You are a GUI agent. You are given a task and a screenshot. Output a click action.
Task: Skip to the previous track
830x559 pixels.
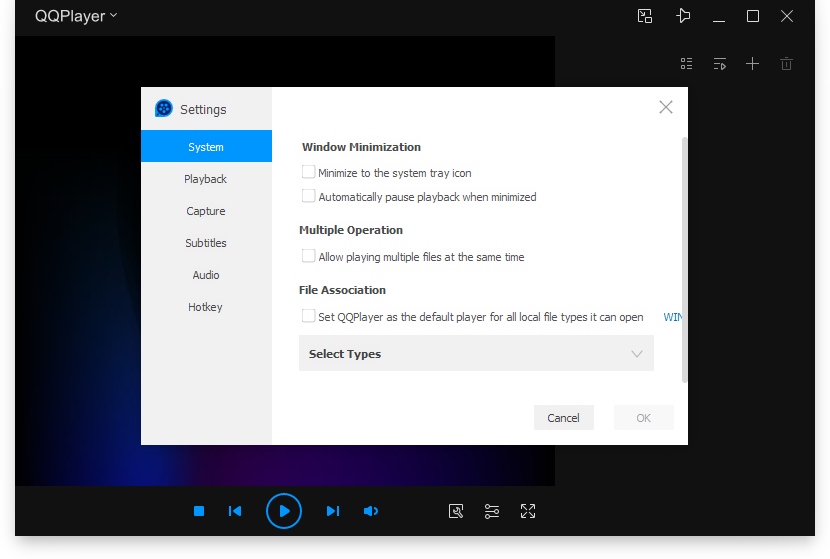pyautogui.click(x=235, y=511)
